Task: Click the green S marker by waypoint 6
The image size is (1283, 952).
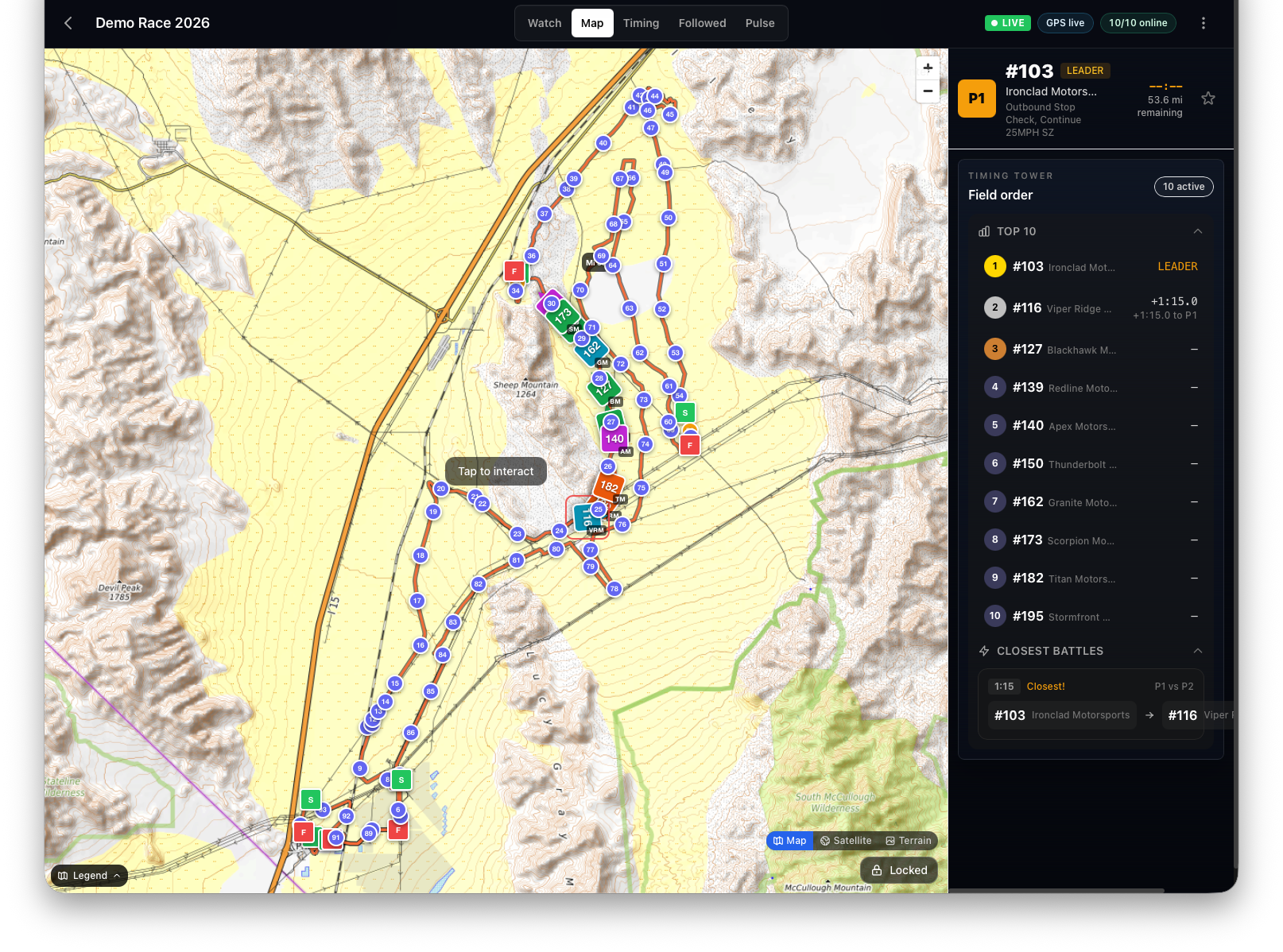Action: [401, 780]
